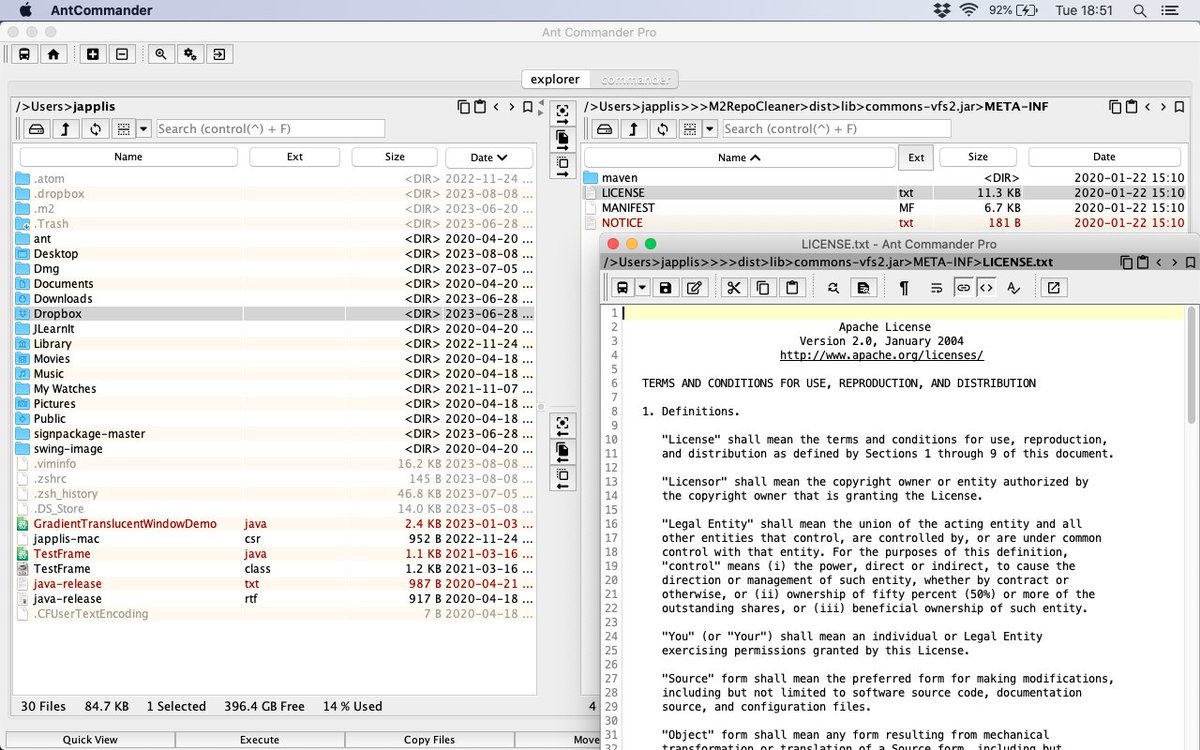The width and height of the screenshot is (1200, 750).
Task: Click the exit arrow icon in main toolbar
Action: pyautogui.click(x=219, y=54)
